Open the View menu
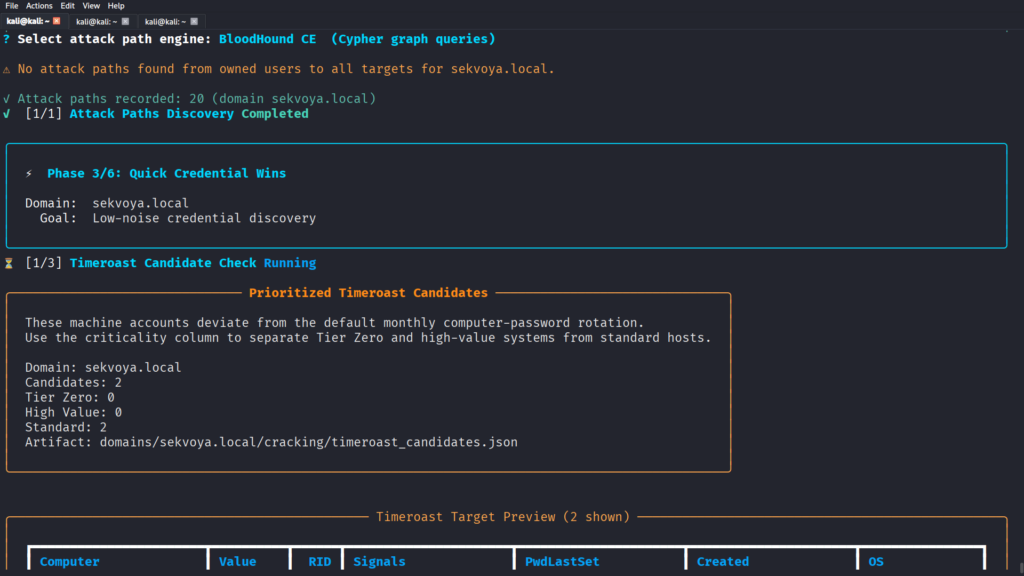 (x=91, y=6)
